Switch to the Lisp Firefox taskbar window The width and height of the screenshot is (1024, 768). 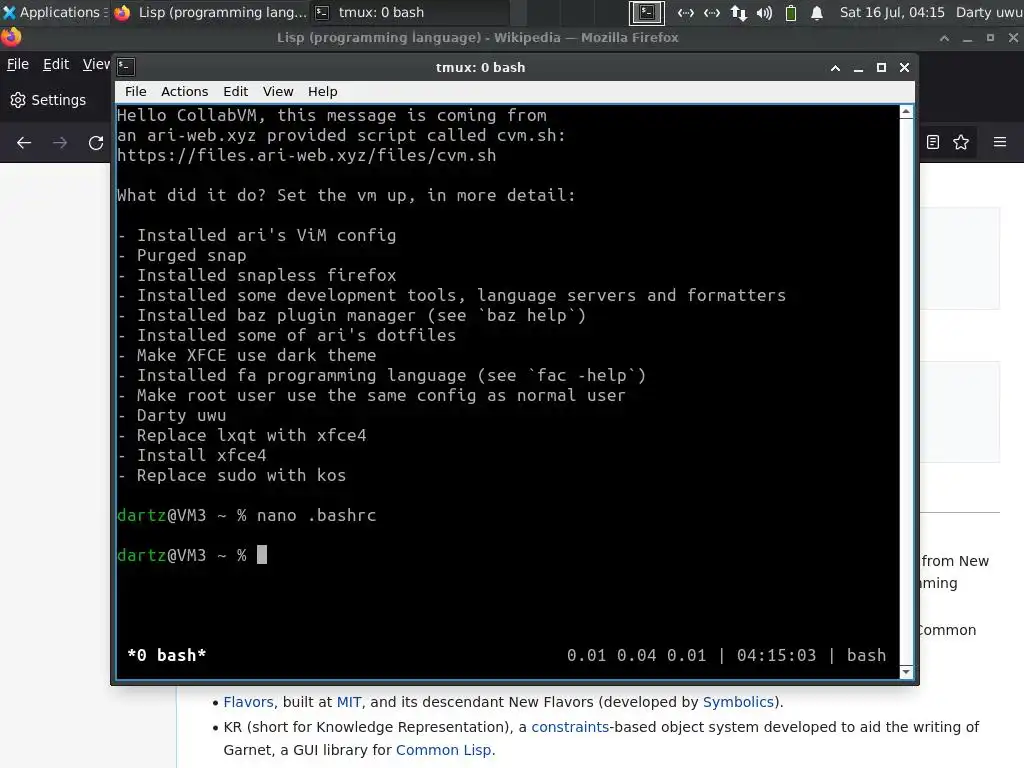(210, 12)
